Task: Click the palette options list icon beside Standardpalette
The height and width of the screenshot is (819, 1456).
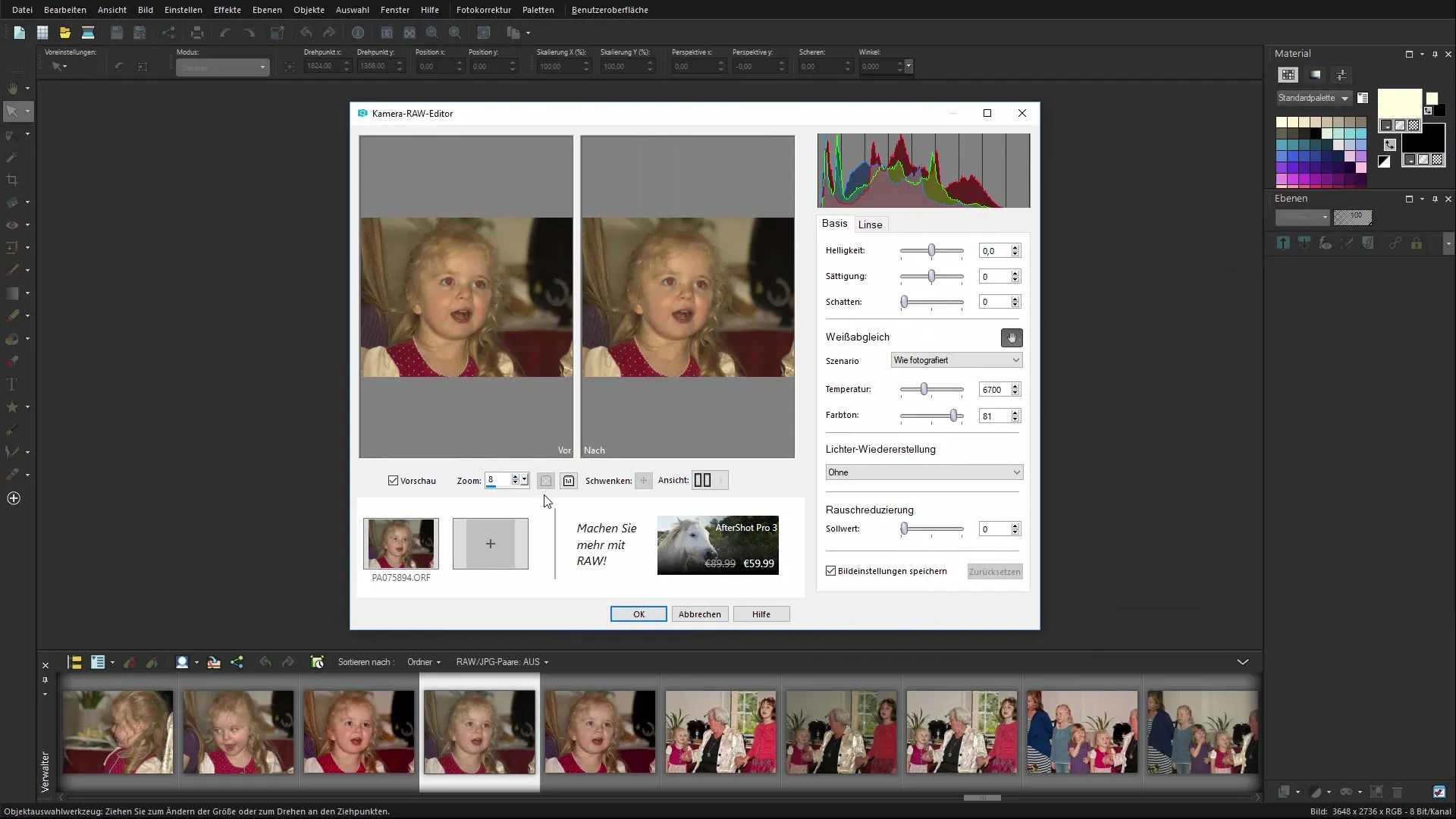Action: pos(1363,98)
